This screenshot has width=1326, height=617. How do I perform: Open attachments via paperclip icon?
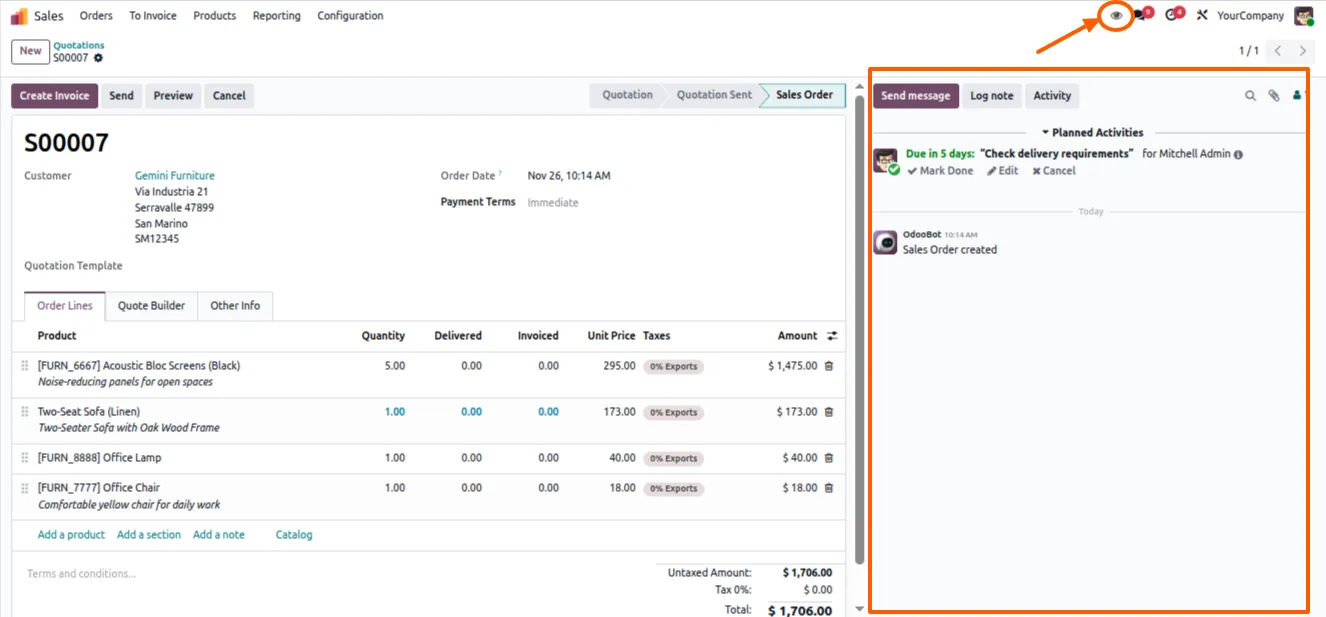tap(1274, 96)
